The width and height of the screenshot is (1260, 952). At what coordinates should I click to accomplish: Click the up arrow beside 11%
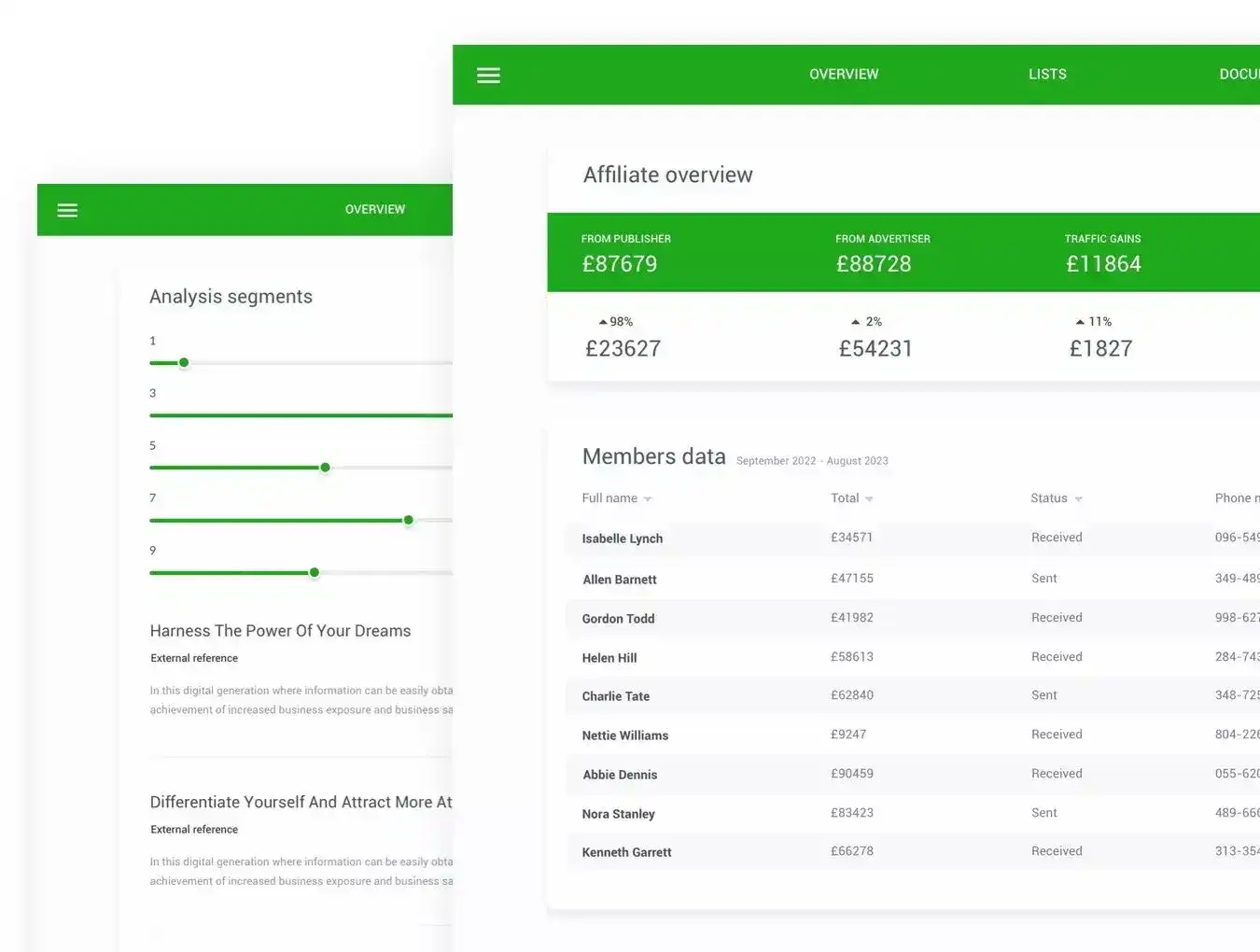[x=1080, y=322]
